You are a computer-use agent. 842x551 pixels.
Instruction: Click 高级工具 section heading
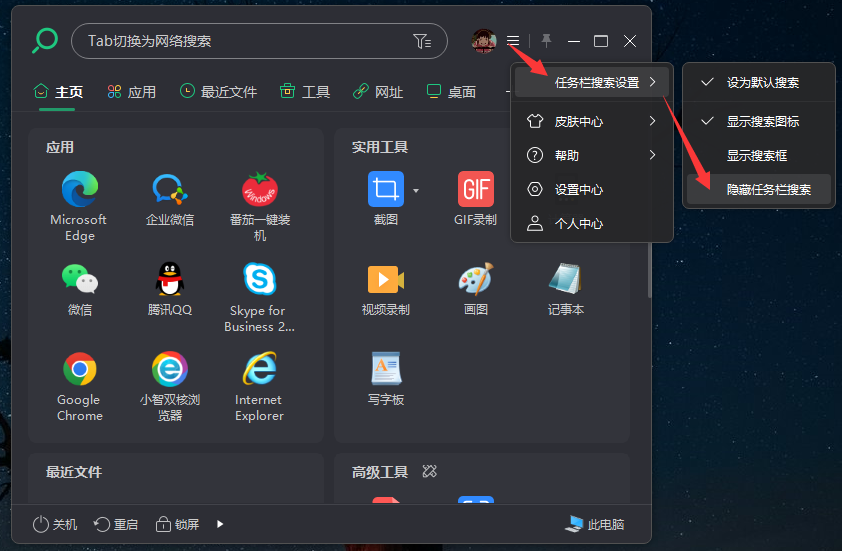click(x=380, y=472)
